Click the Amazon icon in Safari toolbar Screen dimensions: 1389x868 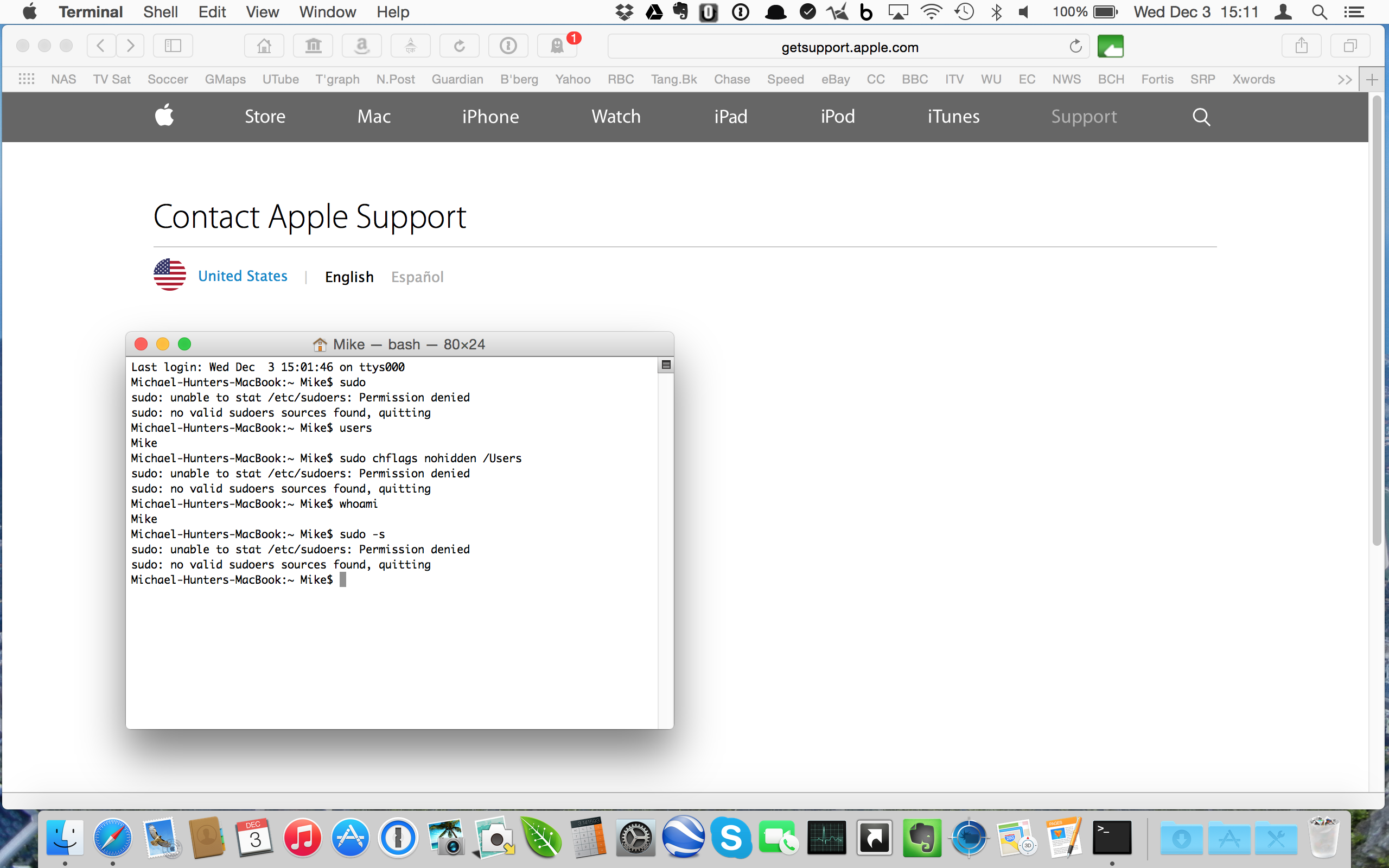(361, 46)
